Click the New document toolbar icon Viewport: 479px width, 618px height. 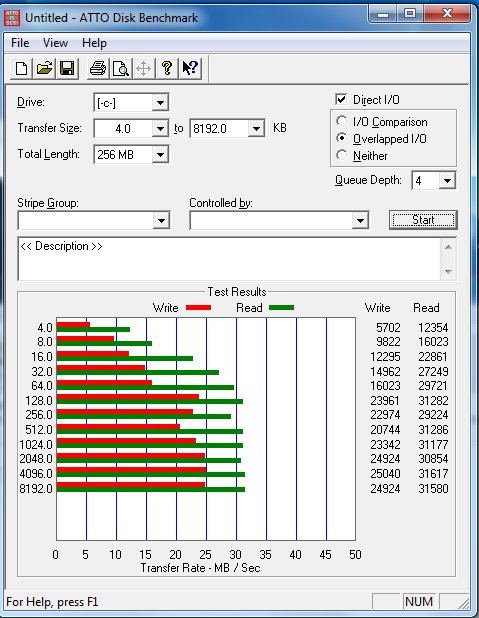[21, 69]
